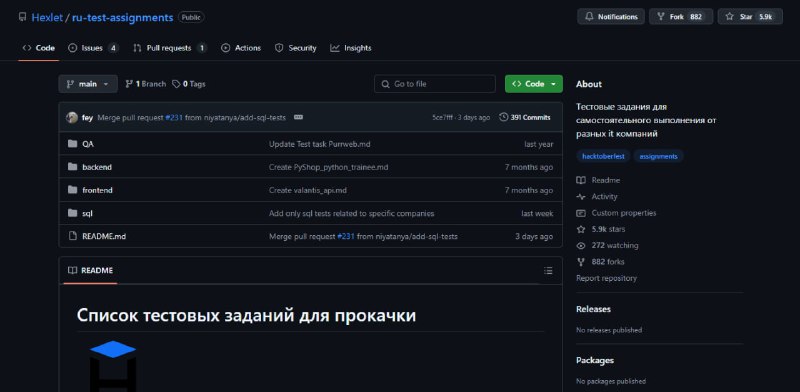Open the Notifications button
This screenshot has width=800, height=392.
(x=611, y=17)
